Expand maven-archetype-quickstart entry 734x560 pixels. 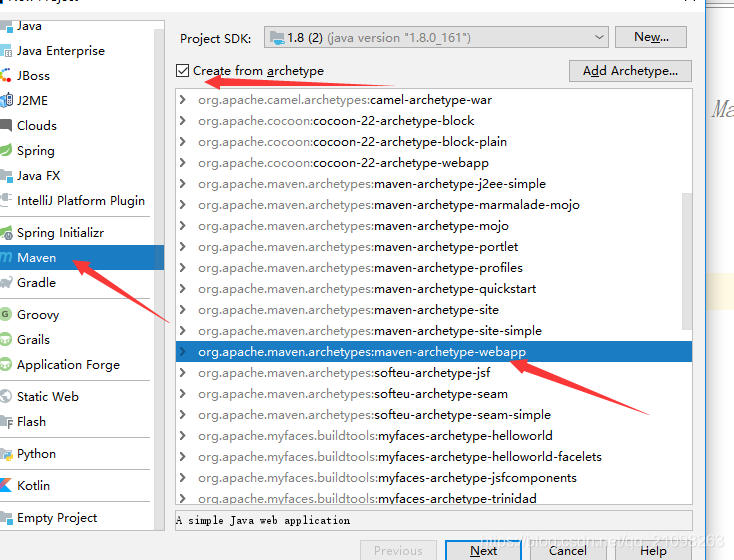click(x=183, y=289)
